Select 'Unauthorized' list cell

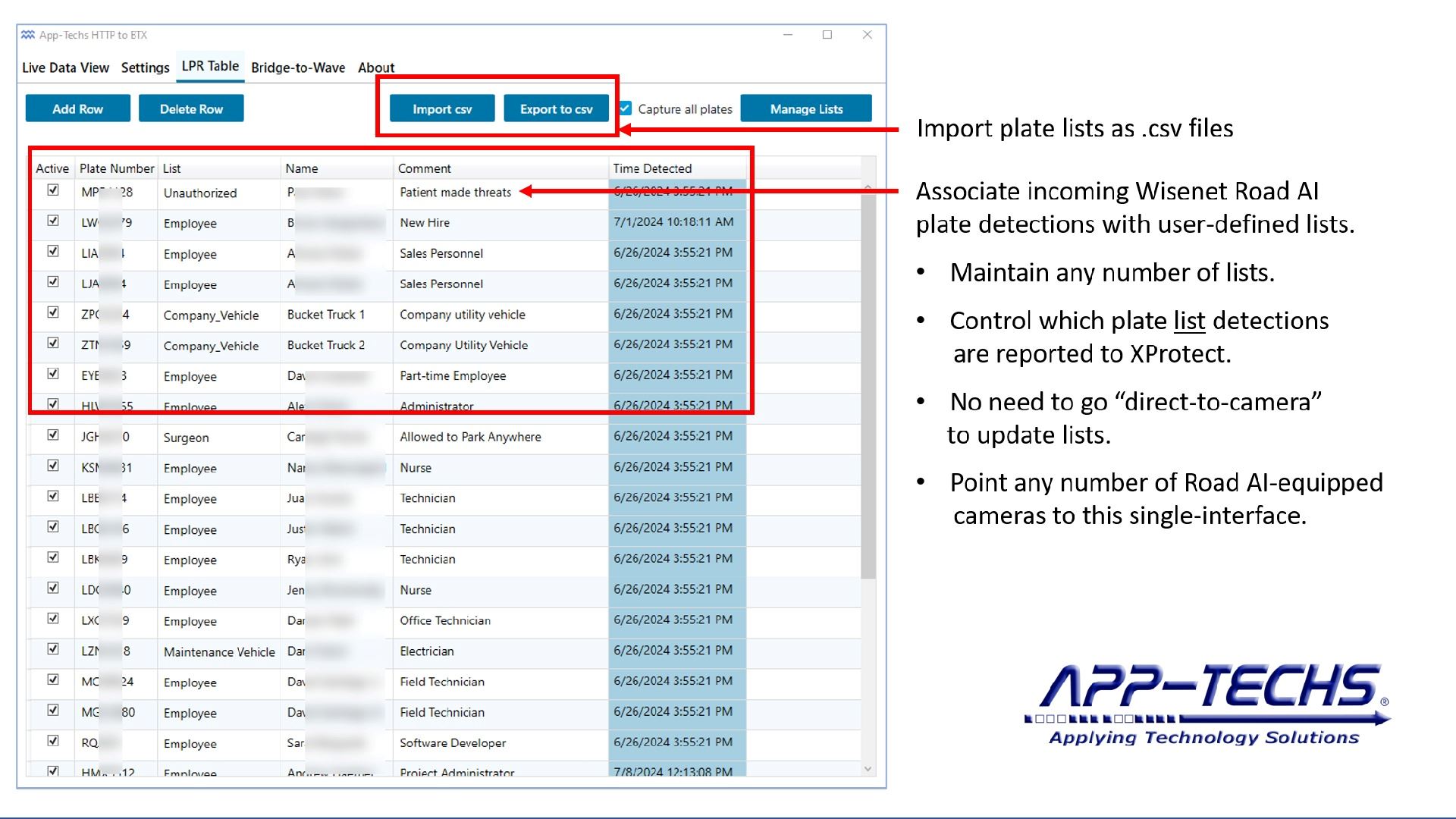[218, 193]
